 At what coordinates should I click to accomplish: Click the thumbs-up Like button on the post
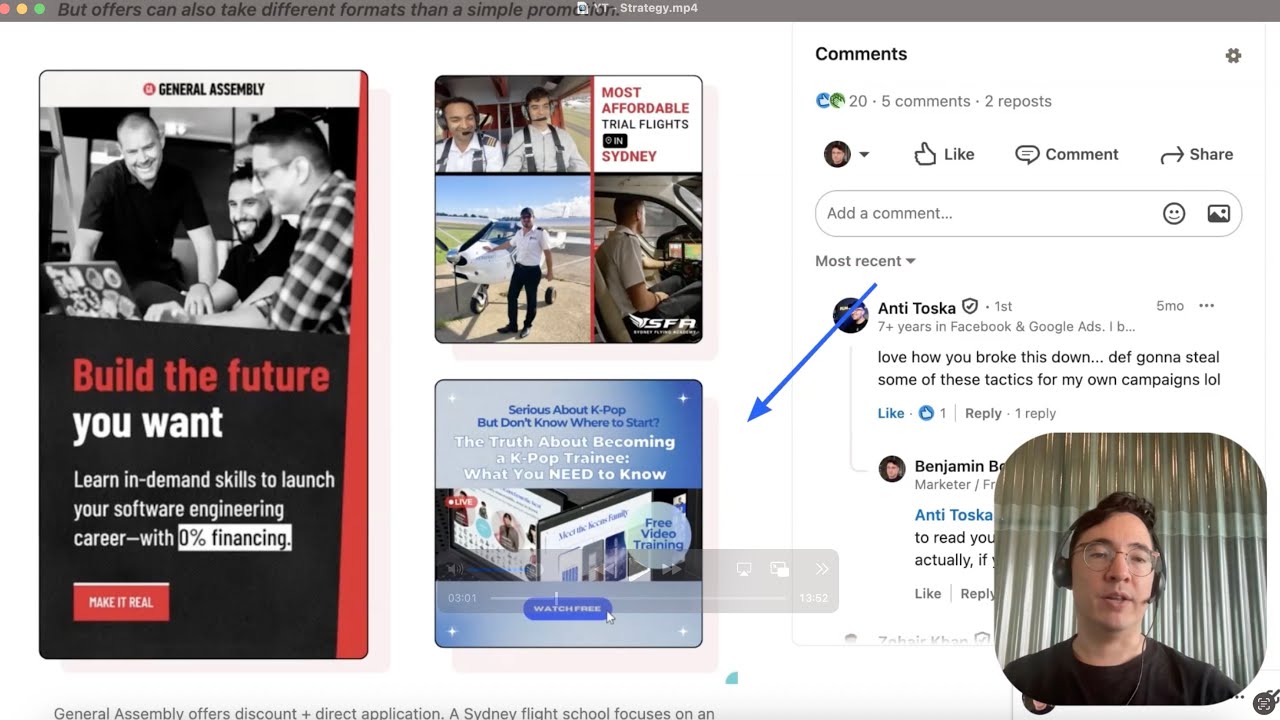tap(944, 154)
